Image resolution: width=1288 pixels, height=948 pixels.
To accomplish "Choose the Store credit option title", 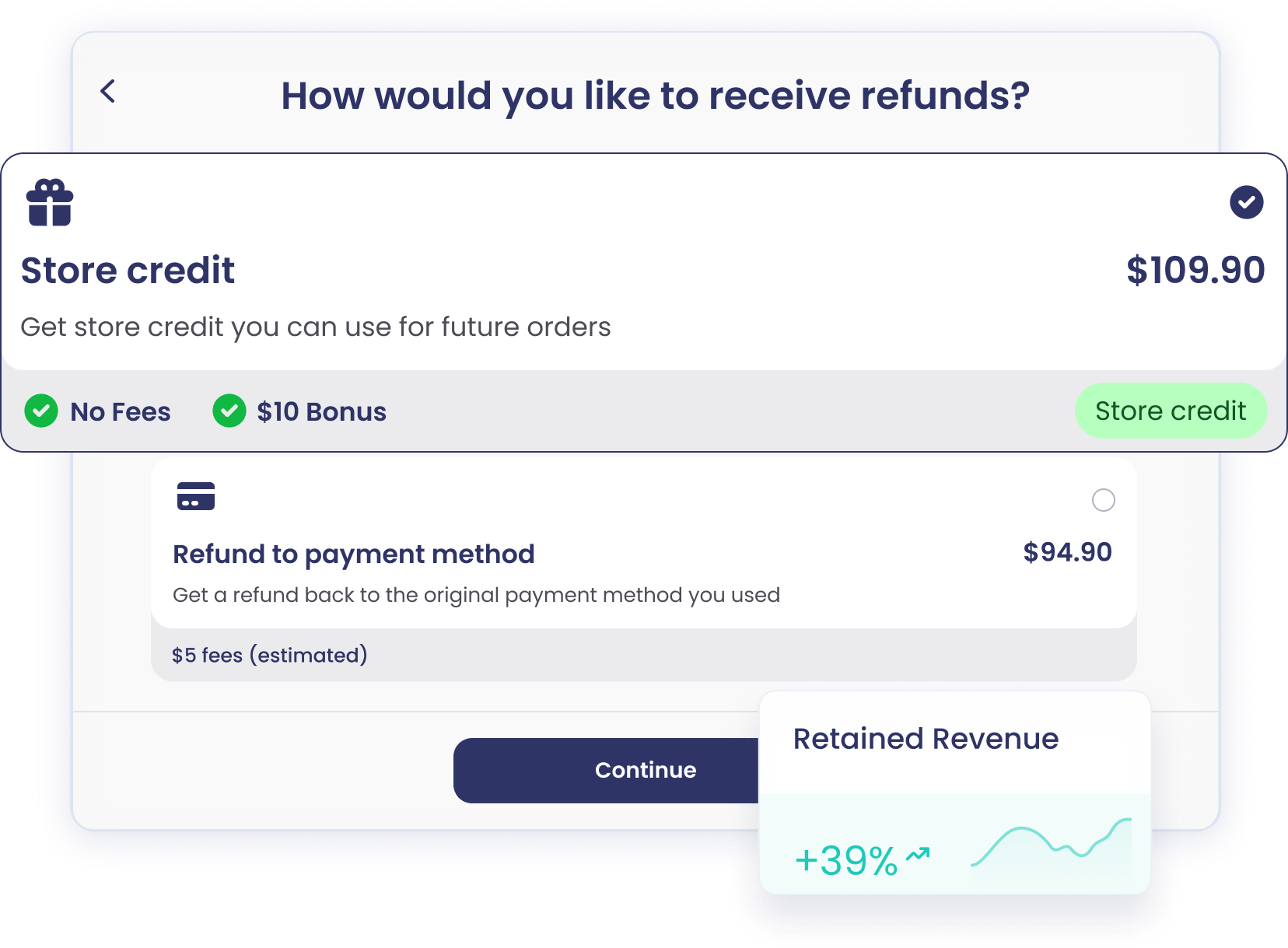I will pos(128,271).
